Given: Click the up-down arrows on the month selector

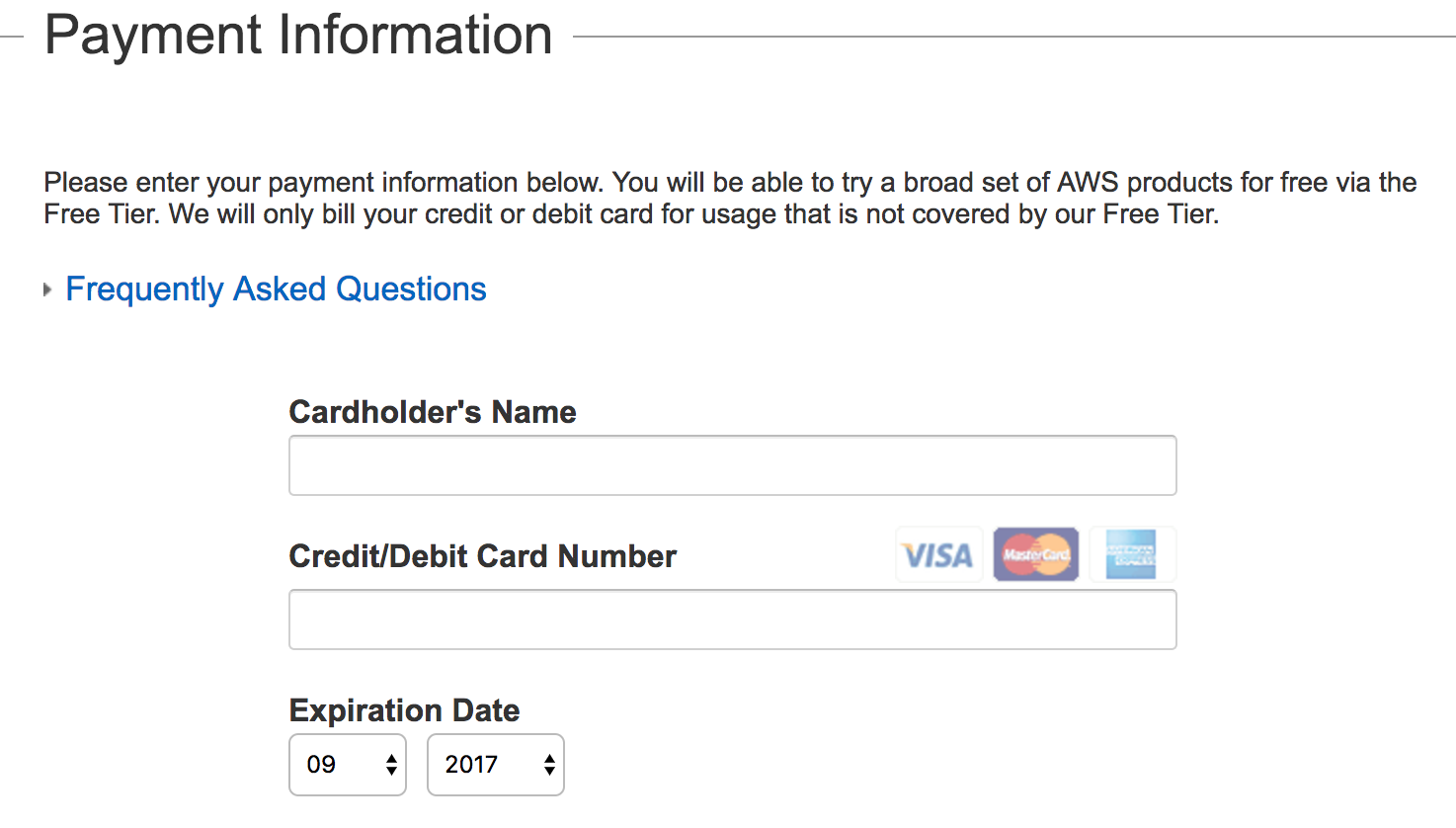Looking at the screenshot, I should pyautogui.click(x=392, y=765).
